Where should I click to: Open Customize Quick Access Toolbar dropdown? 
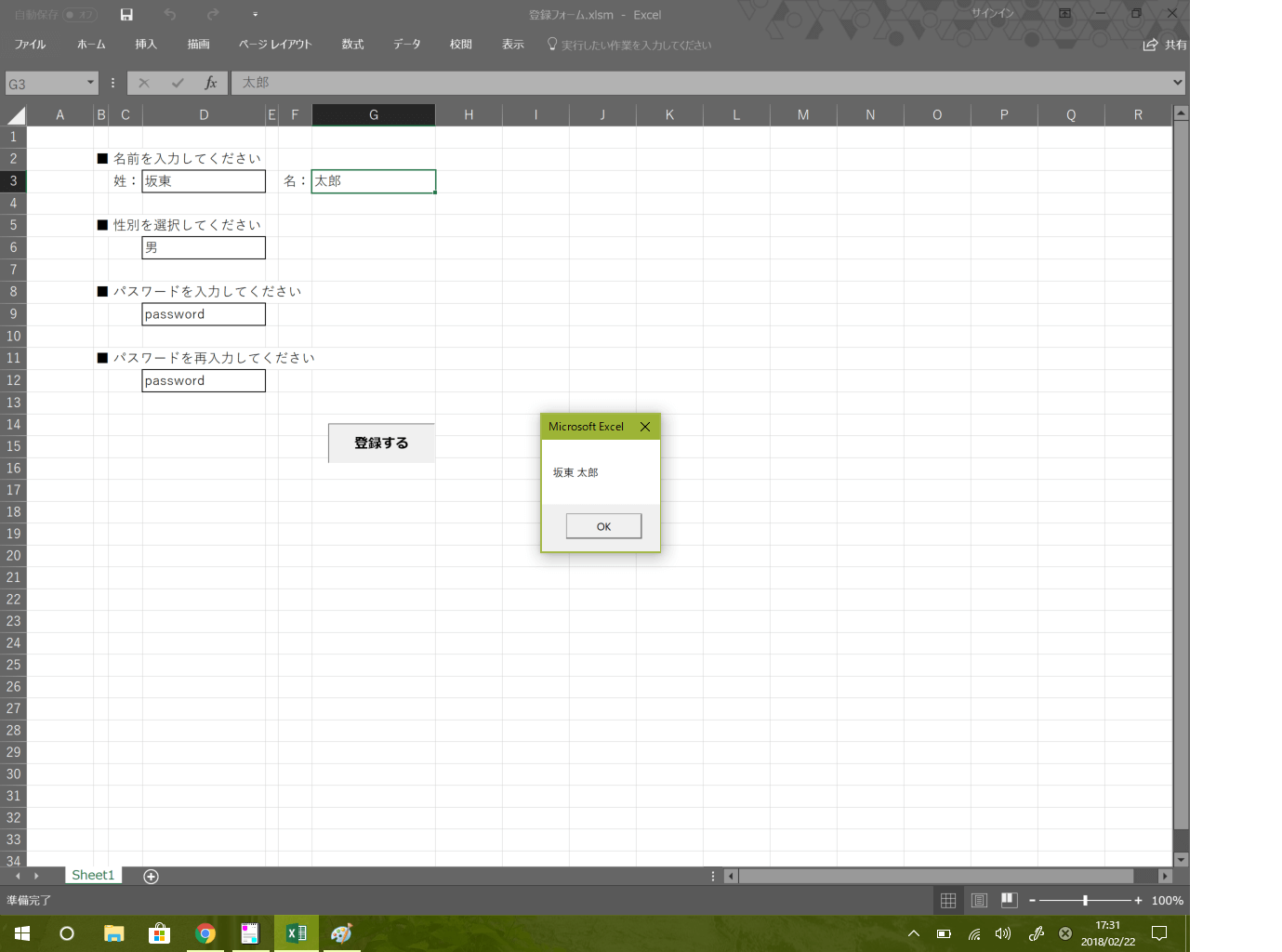pos(255,15)
